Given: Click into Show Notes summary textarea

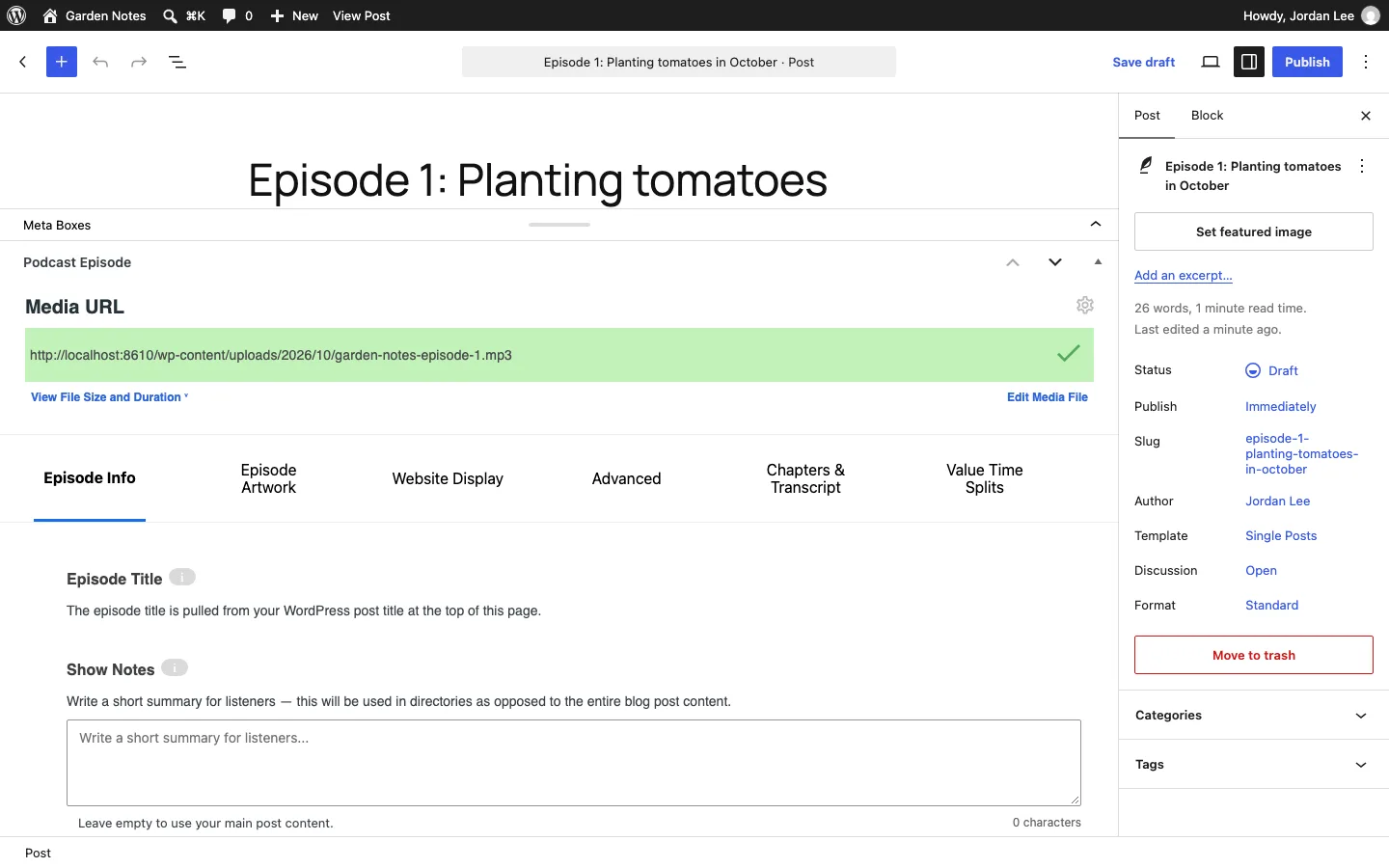Looking at the screenshot, I should [x=574, y=763].
